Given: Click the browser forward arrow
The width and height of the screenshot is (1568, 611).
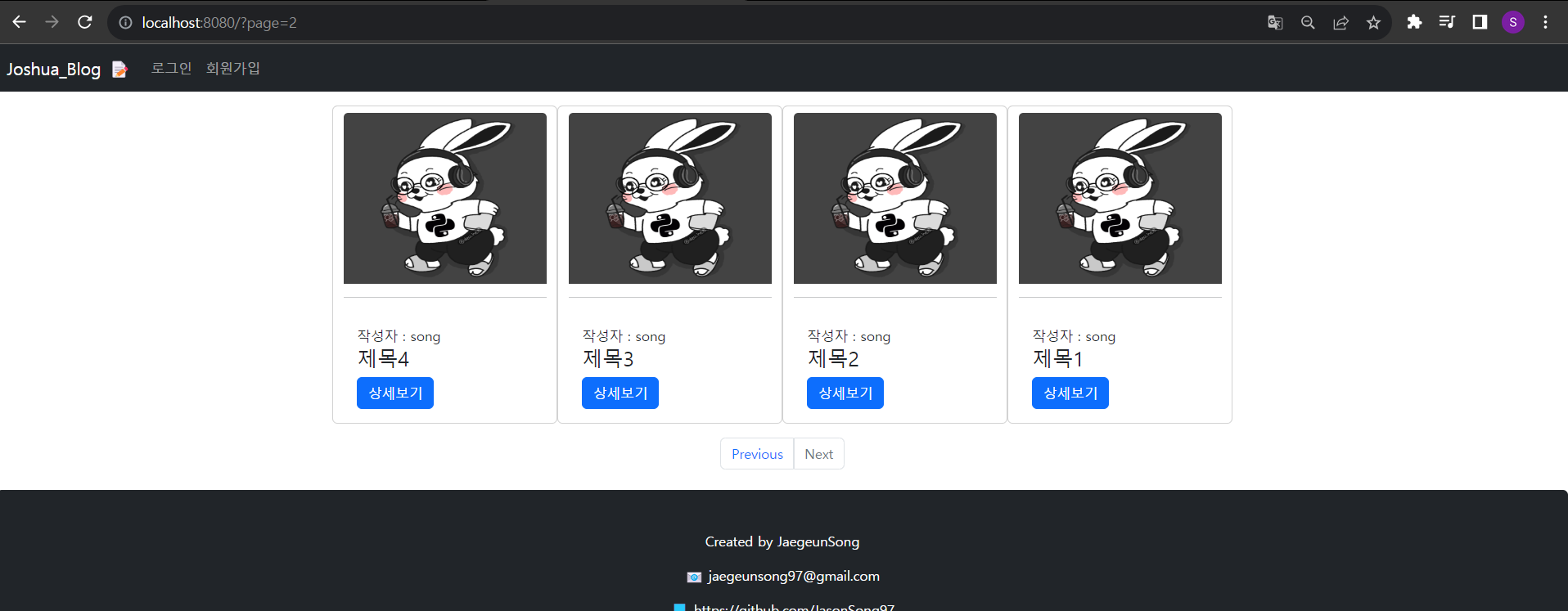Looking at the screenshot, I should (x=52, y=22).
